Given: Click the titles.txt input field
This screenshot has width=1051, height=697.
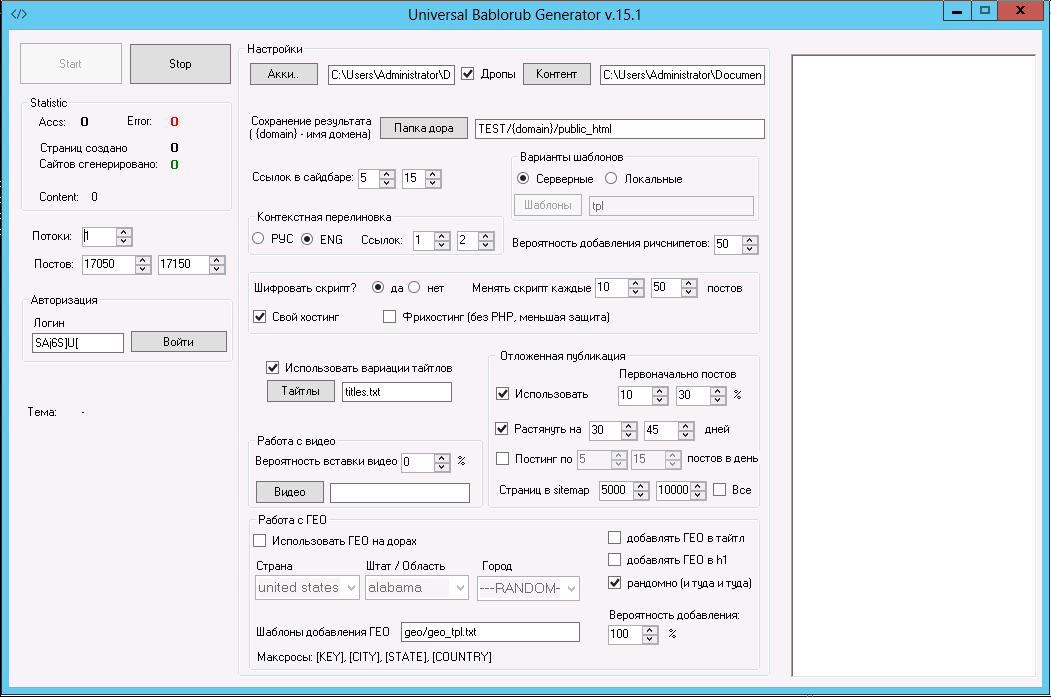Looking at the screenshot, I should point(397,392).
